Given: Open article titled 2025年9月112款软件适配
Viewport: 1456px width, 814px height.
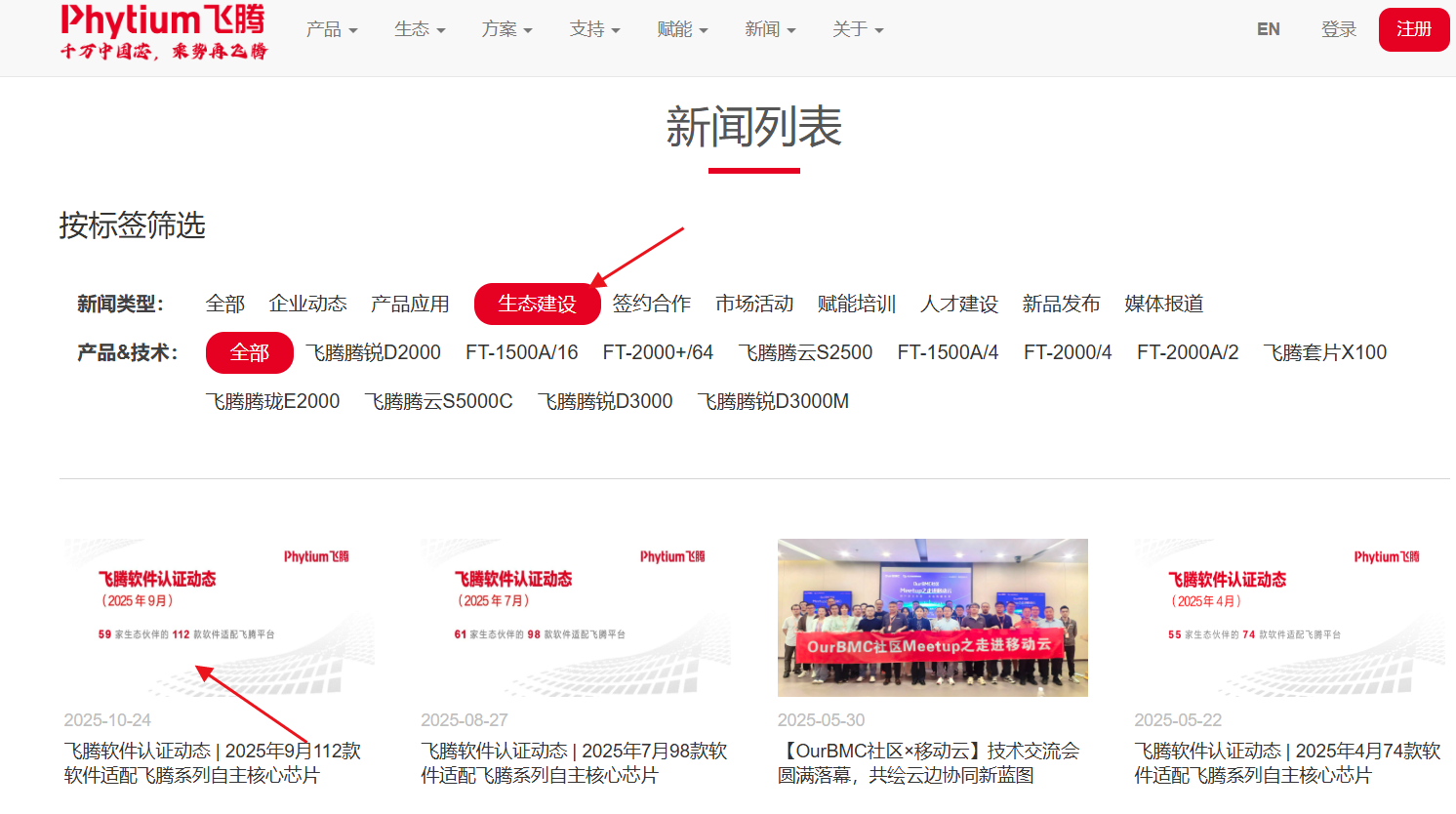Looking at the screenshot, I should tap(213, 763).
